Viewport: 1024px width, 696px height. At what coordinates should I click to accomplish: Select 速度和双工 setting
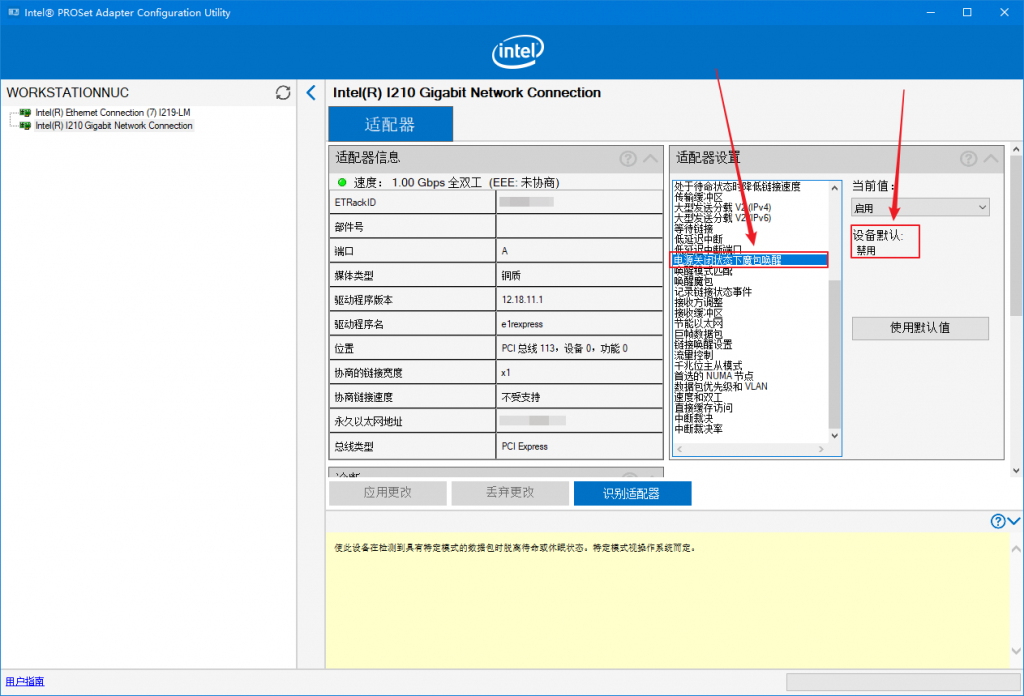tap(698, 397)
